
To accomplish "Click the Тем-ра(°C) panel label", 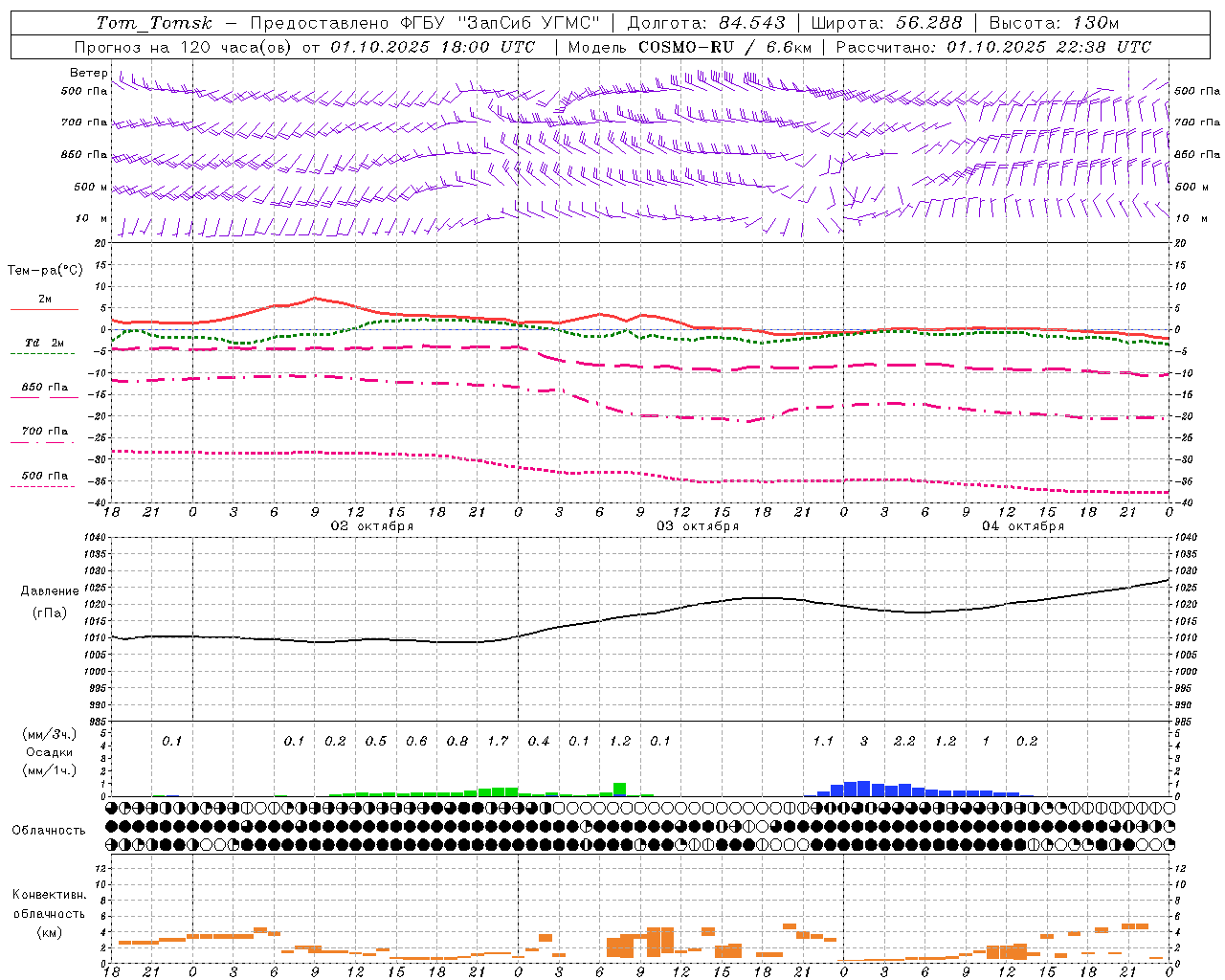I will [x=45, y=271].
